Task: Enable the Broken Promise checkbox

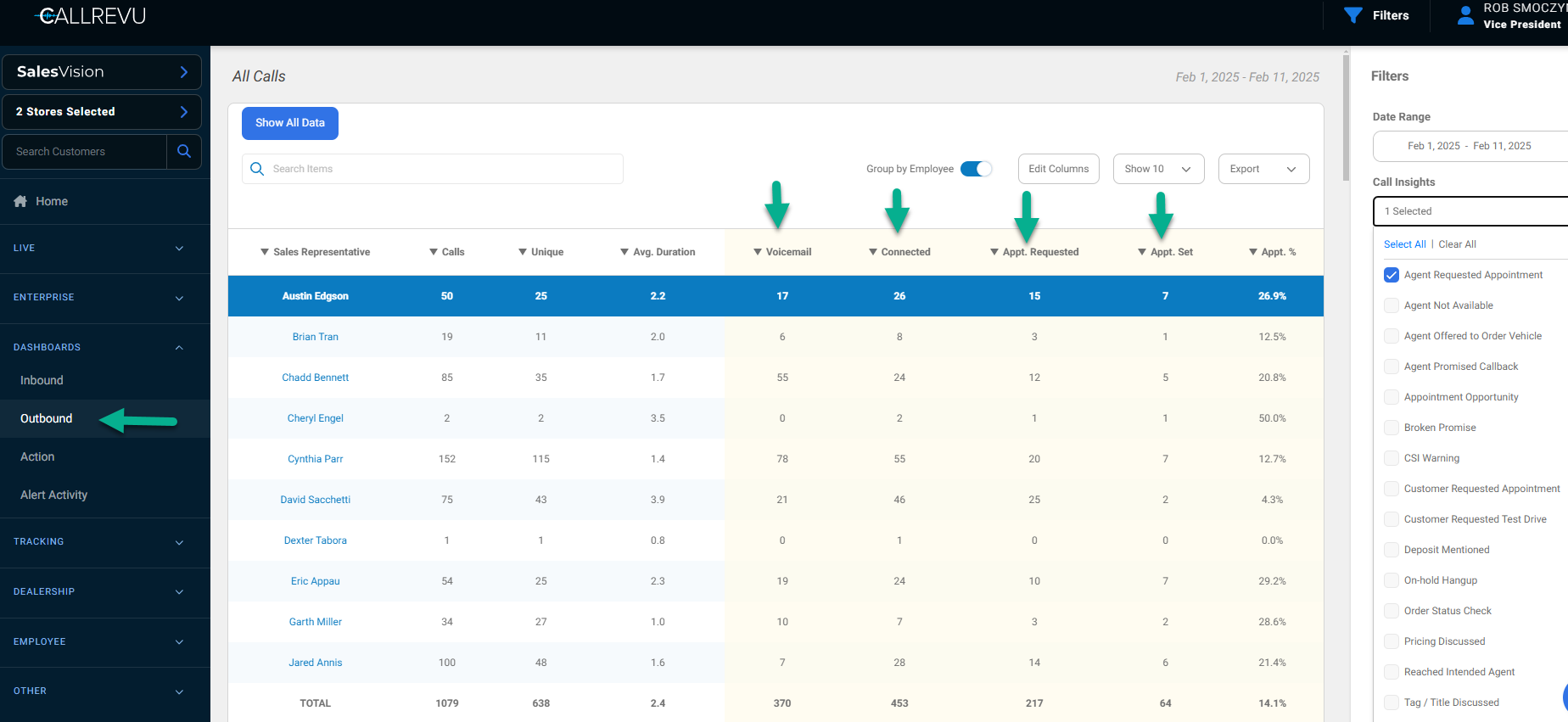Action: [1392, 428]
